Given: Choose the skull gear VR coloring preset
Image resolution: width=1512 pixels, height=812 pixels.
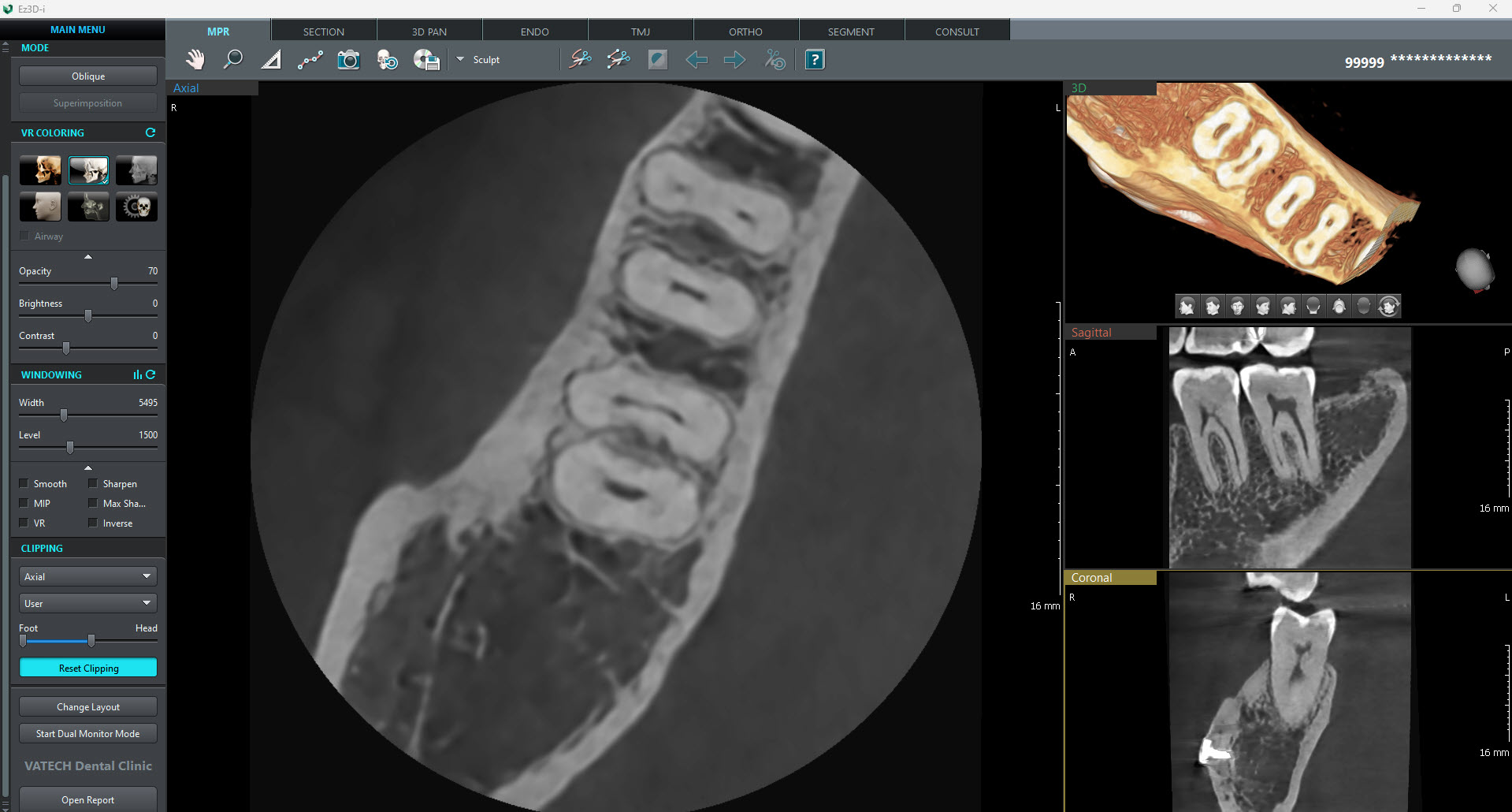Looking at the screenshot, I should click(136, 207).
